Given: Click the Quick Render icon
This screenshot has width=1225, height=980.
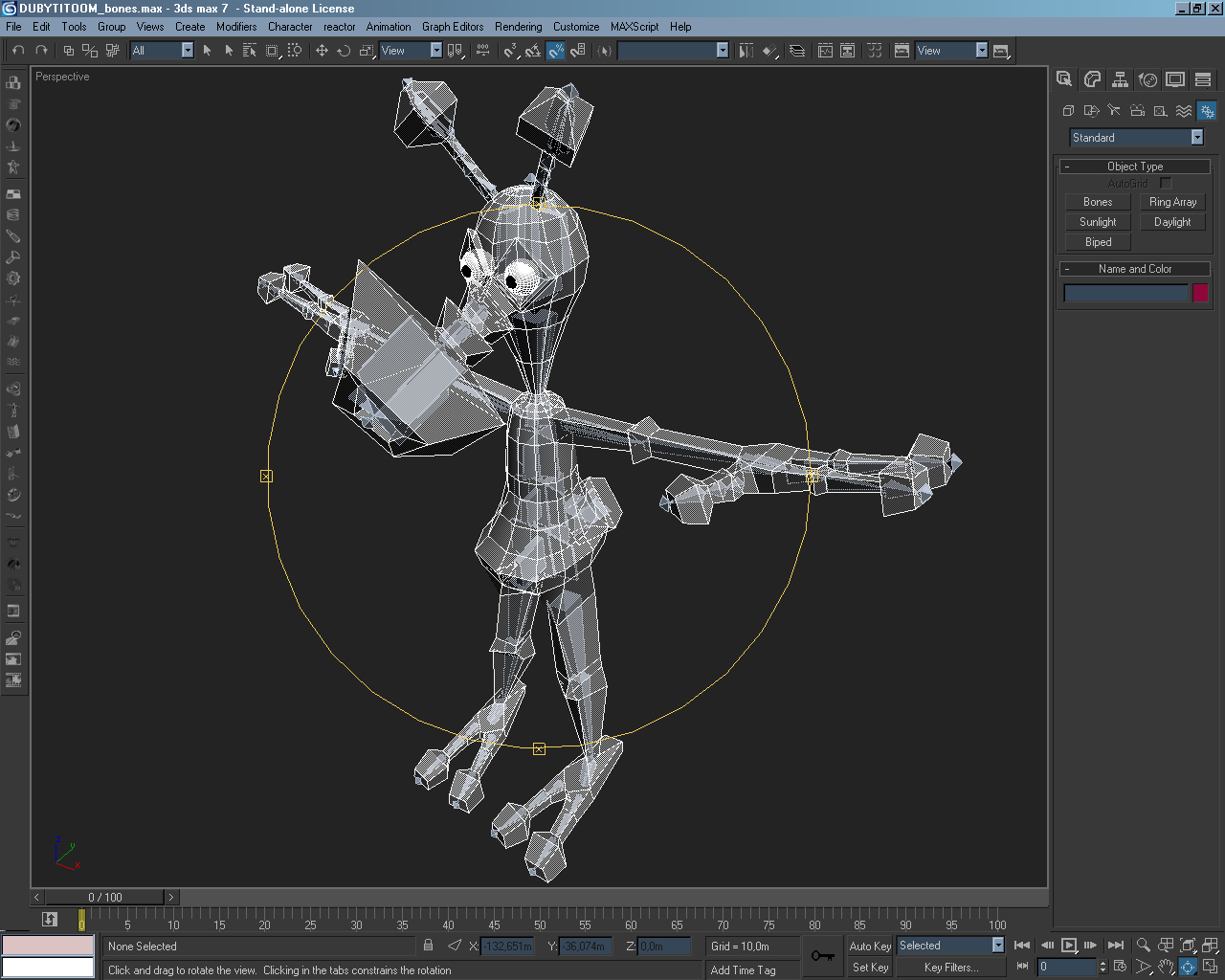Looking at the screenshot, I should click(x=1002, y=51).
